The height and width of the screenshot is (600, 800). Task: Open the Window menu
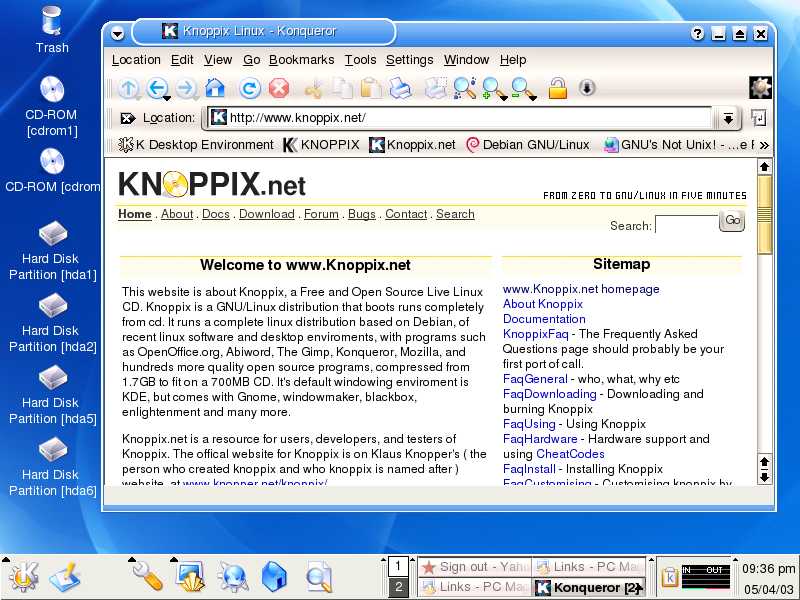coord(466,60)
